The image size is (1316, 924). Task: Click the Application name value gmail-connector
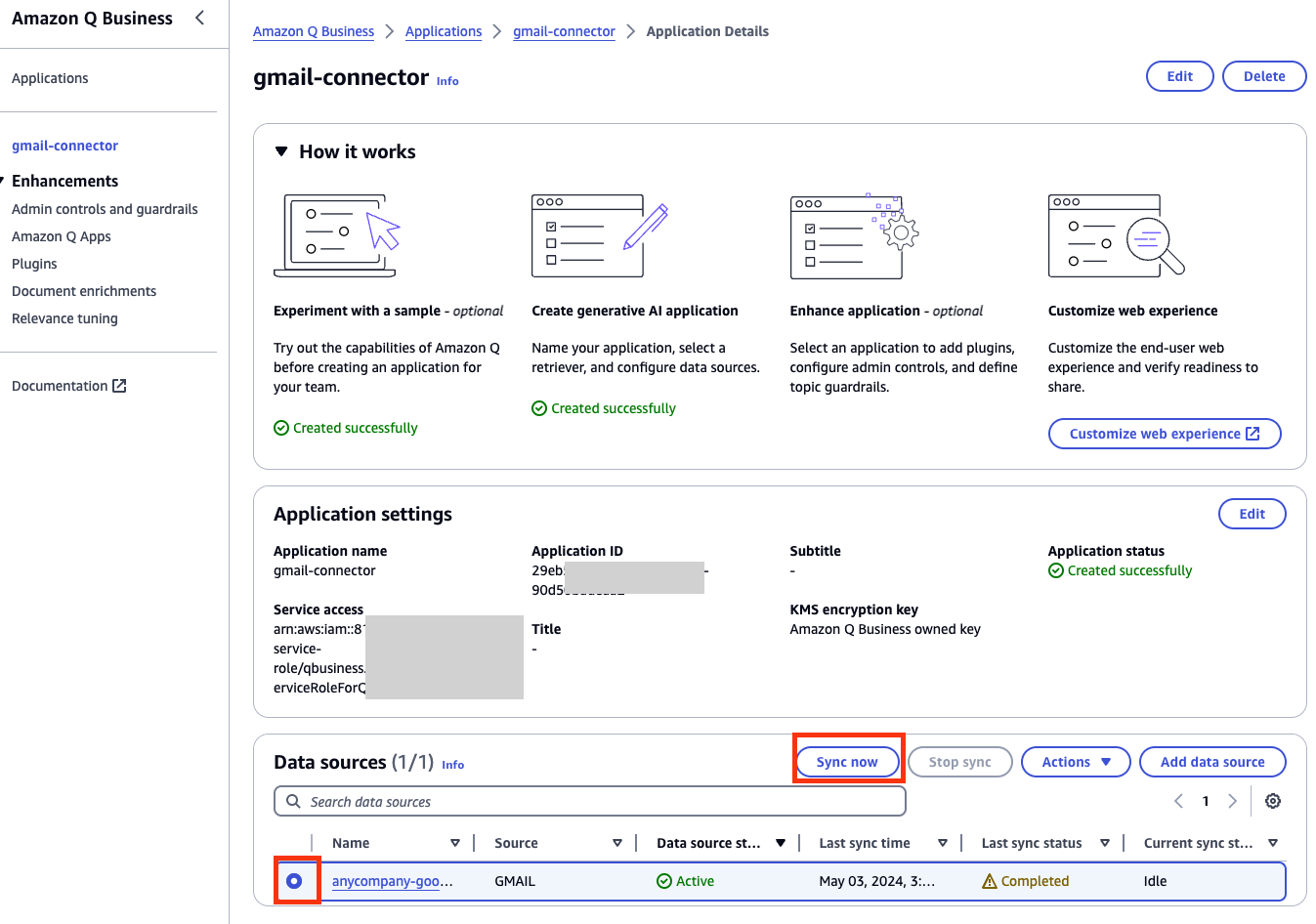coord(324,570)
